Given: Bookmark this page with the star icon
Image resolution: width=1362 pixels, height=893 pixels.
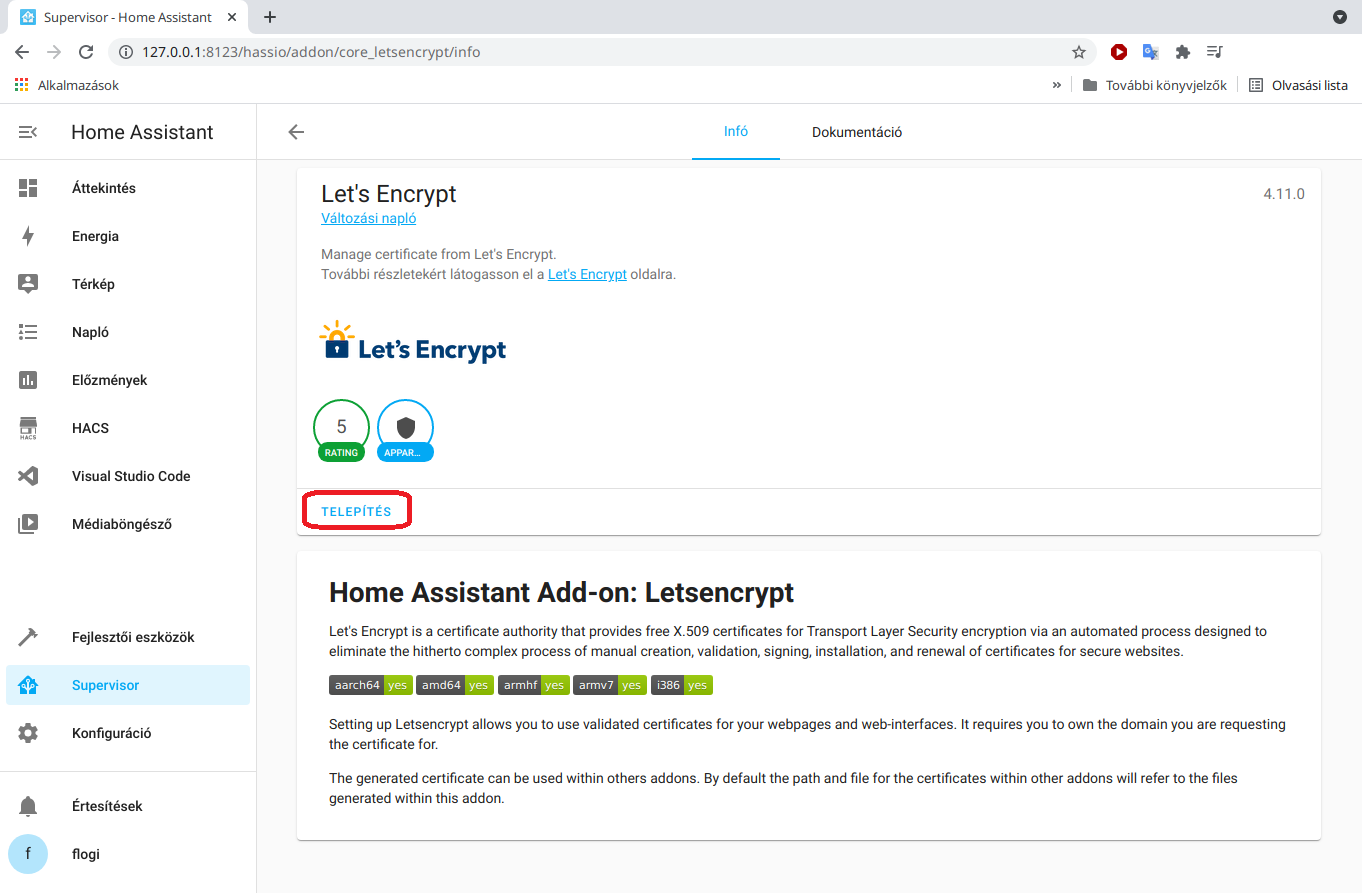Looking at the screenshot, I should click(x=1078, y=52).
